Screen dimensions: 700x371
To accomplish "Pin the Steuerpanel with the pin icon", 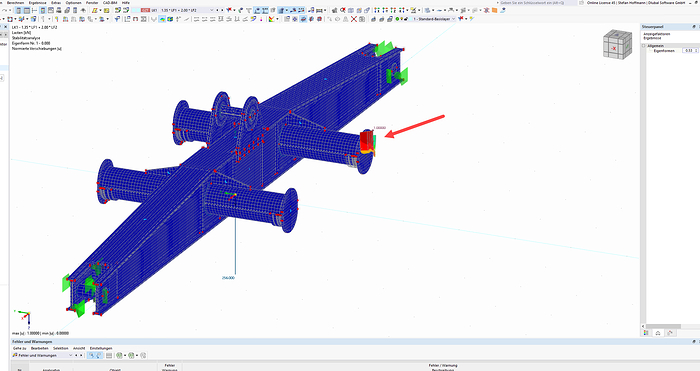I will (694, 27).
